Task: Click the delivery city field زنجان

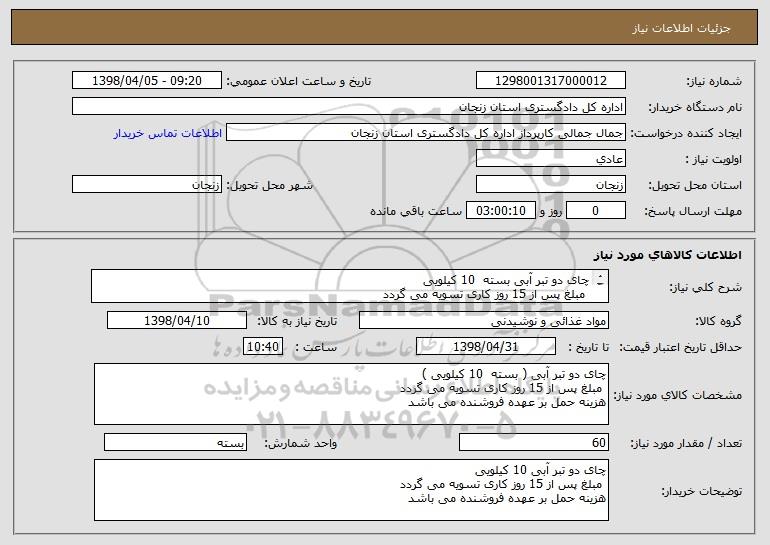Action: (147, 185)
